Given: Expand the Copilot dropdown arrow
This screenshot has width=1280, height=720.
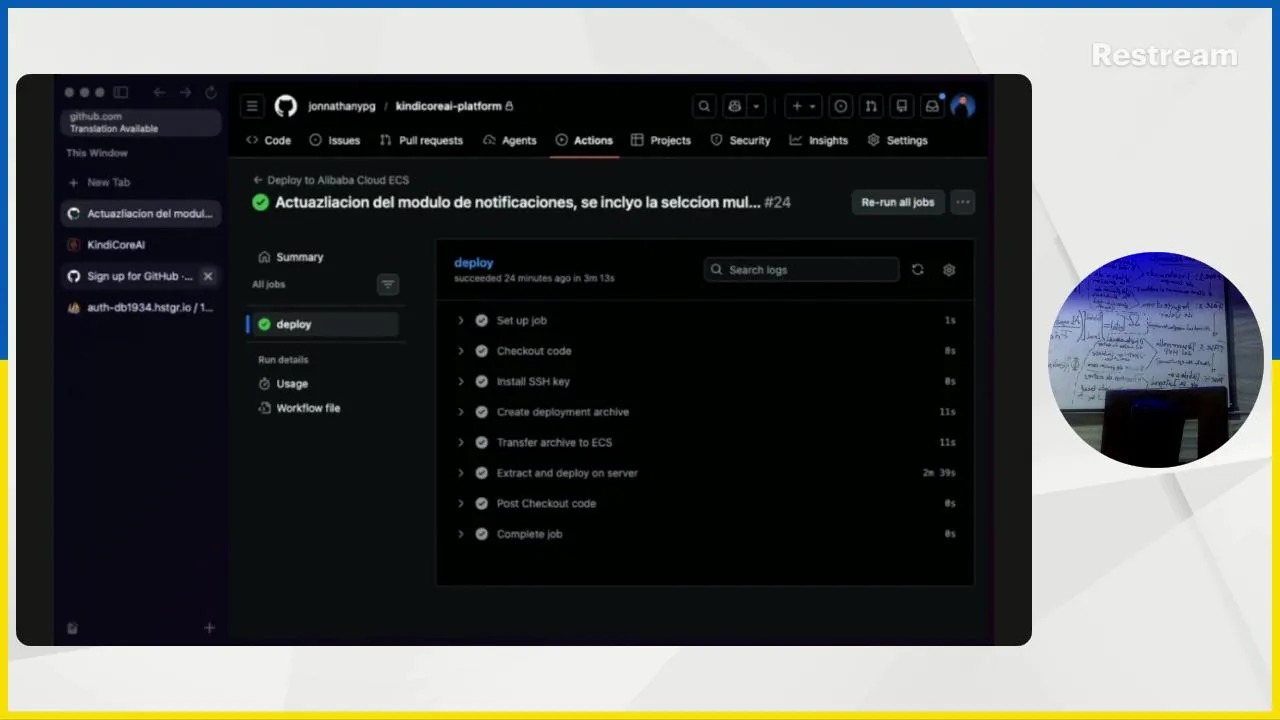Looking at the screenshot, I should pyautogui.click(x=757, y=106).
